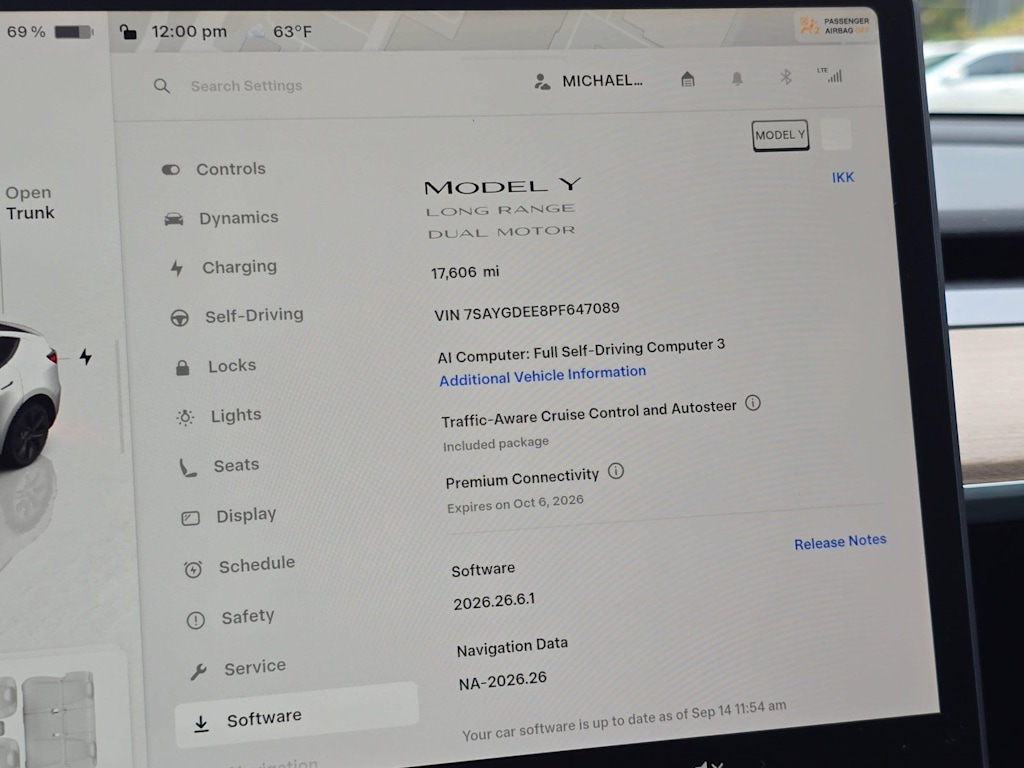
Task: Tap the 63°F temperature readout
Action: 292,31
